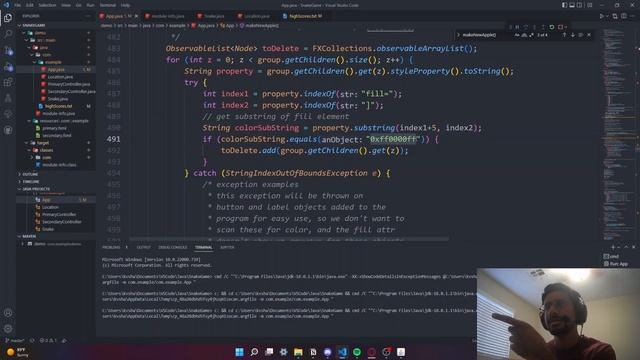The image size is (640, 360).
Task: Close the find widget
Action: tap(589, 35)
